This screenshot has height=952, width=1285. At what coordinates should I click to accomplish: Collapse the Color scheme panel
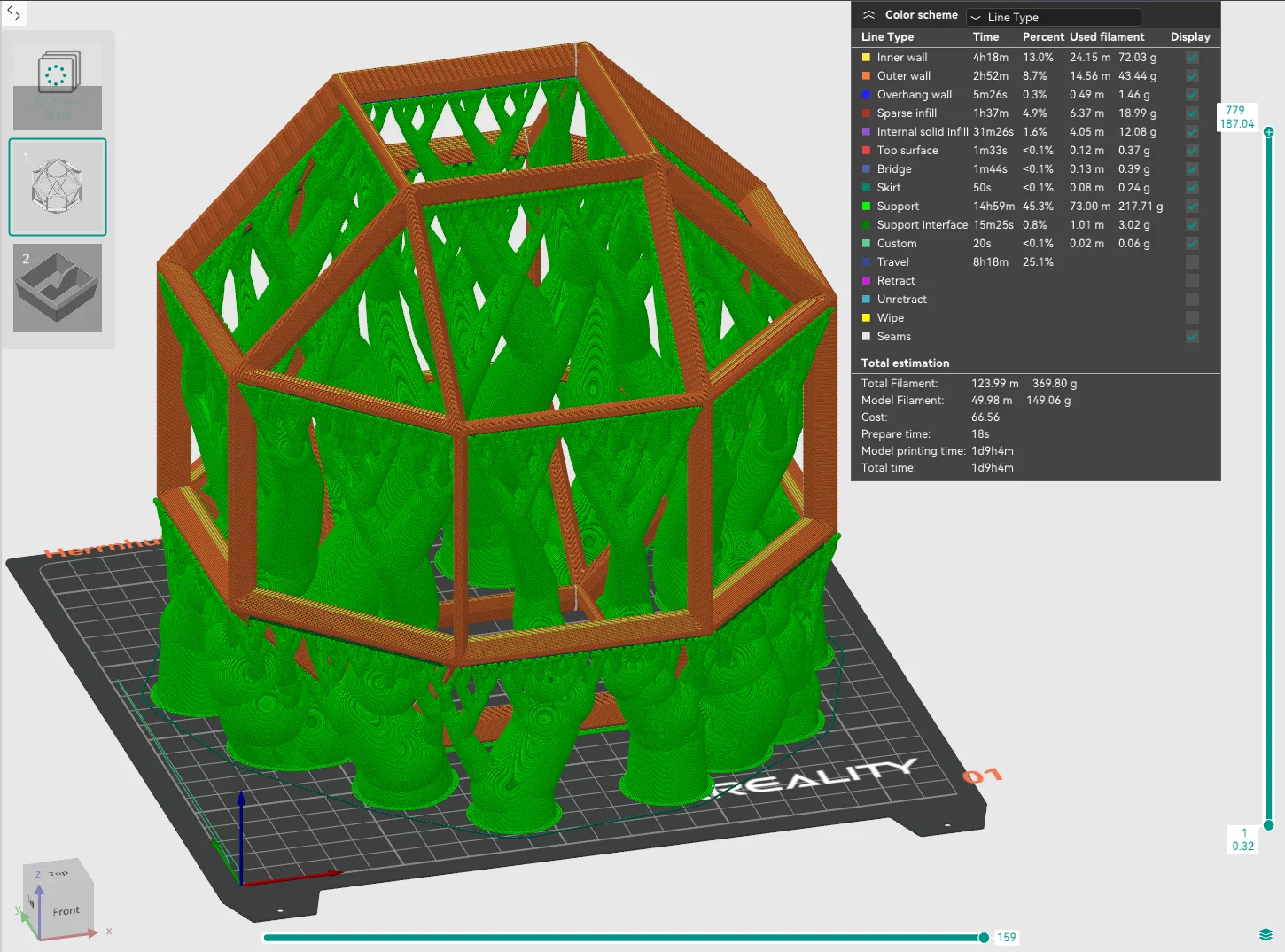[x=868, y=15]
